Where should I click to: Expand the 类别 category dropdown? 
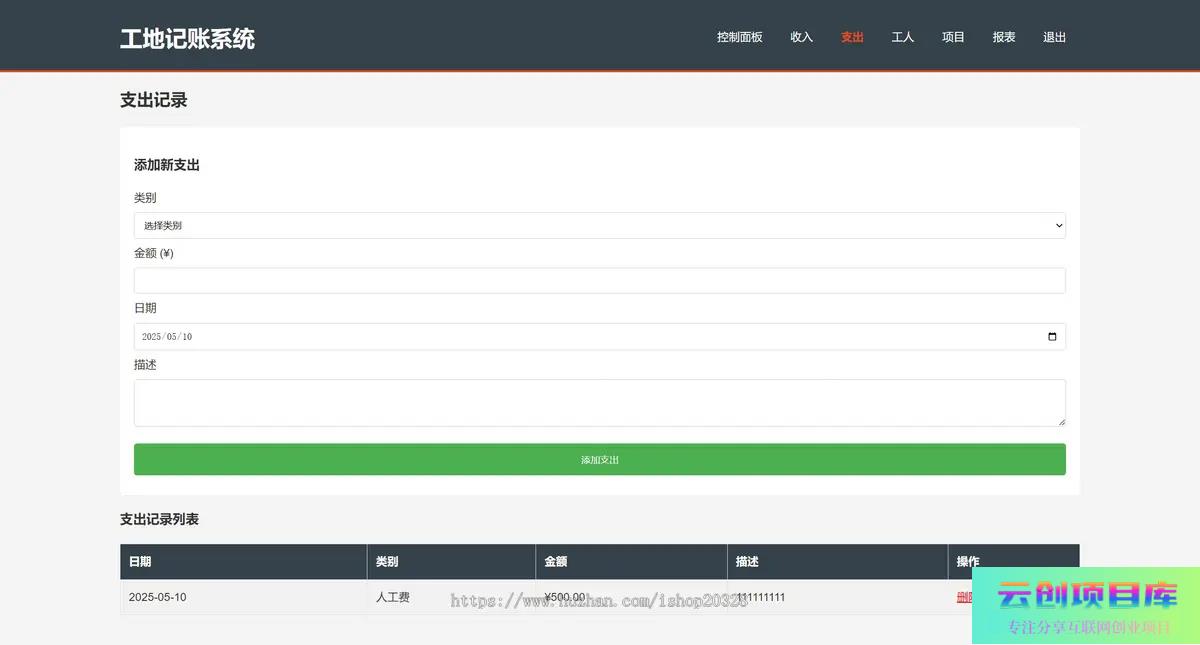599,226
